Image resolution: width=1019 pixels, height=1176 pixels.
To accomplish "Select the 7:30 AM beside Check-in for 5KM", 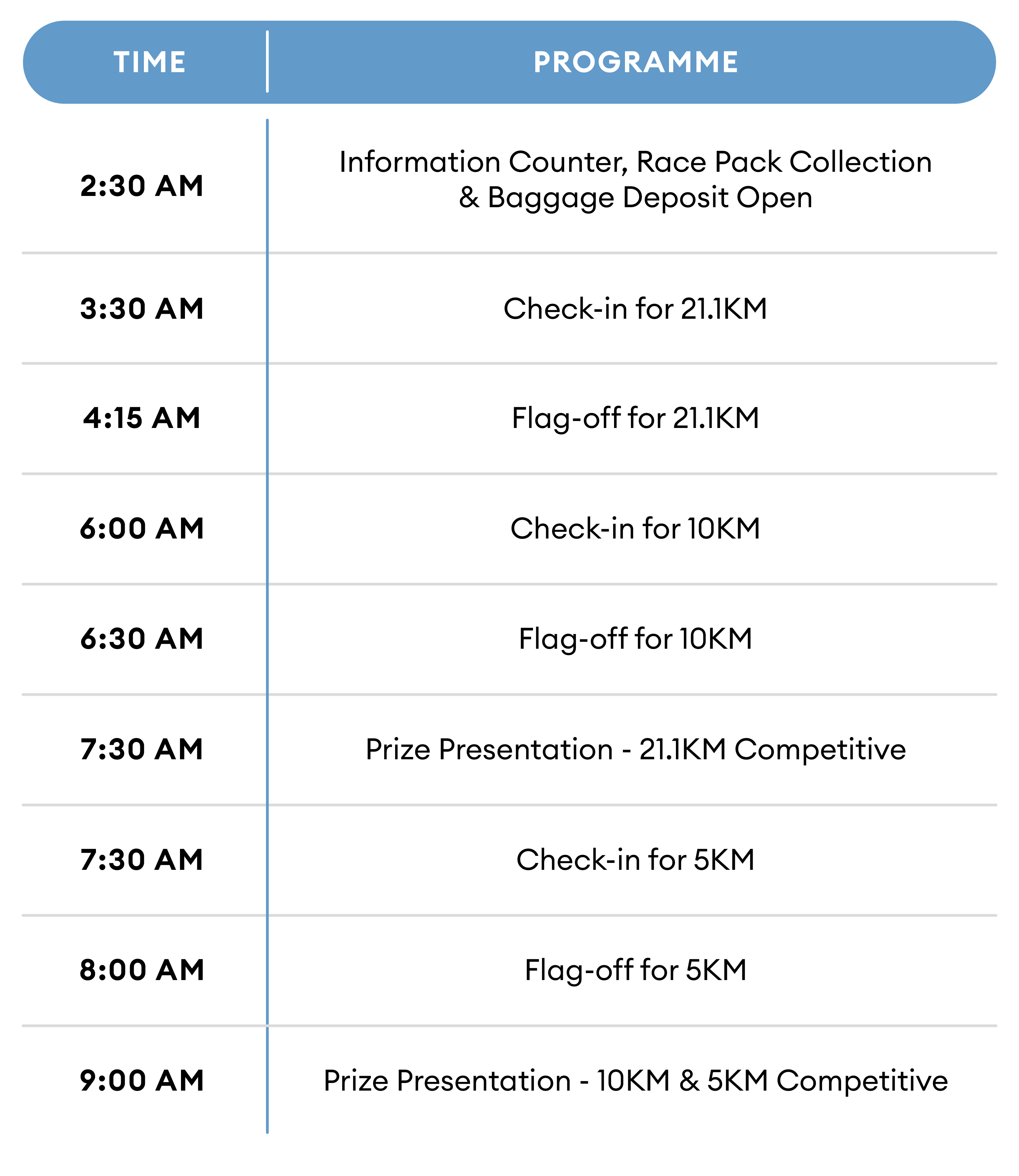I will pos(142,860).
